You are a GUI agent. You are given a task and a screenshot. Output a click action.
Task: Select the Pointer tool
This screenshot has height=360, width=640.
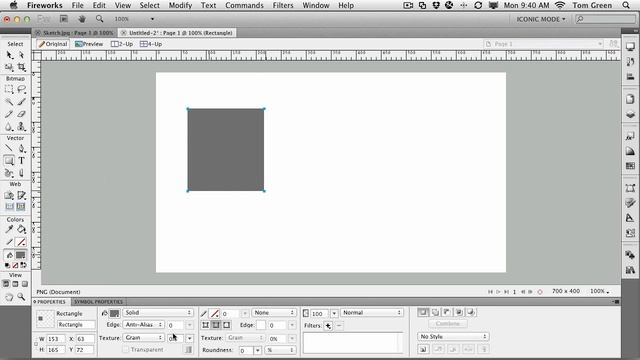pyautogui.click(x=9, y=55)
